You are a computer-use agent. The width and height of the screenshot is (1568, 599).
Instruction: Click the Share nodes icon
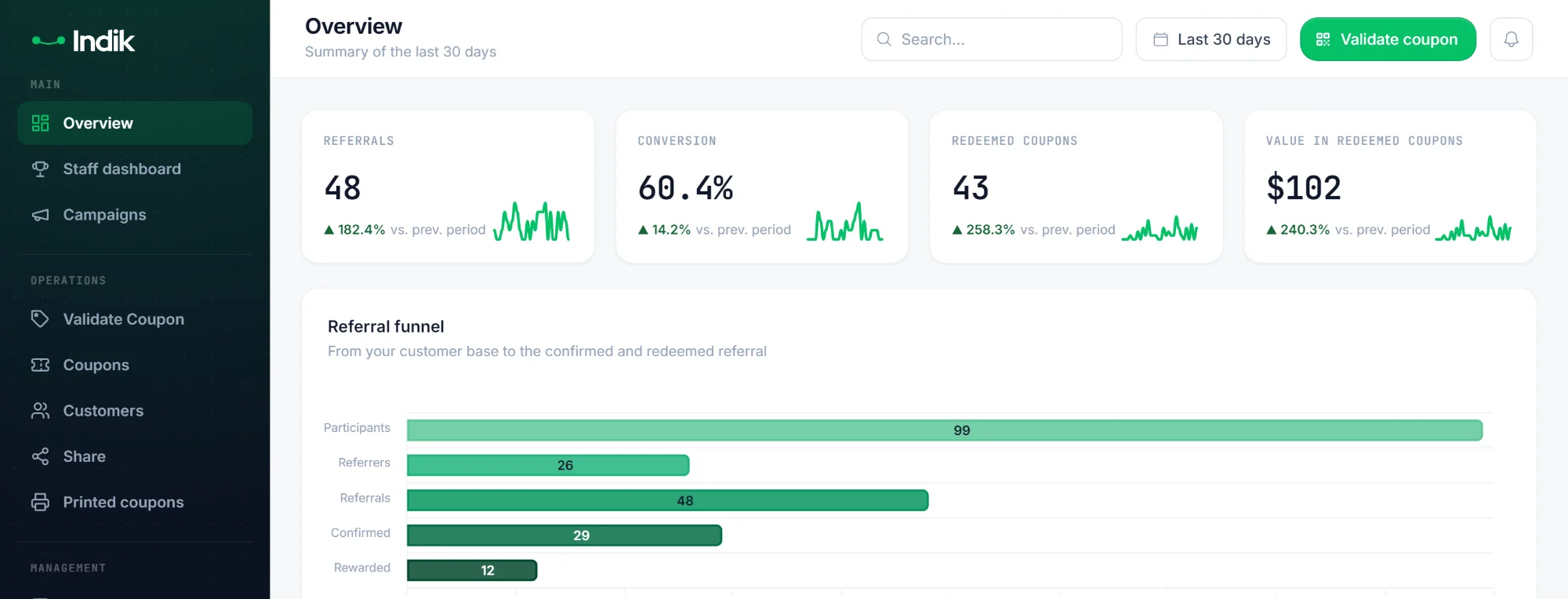[x=40, y=456]
